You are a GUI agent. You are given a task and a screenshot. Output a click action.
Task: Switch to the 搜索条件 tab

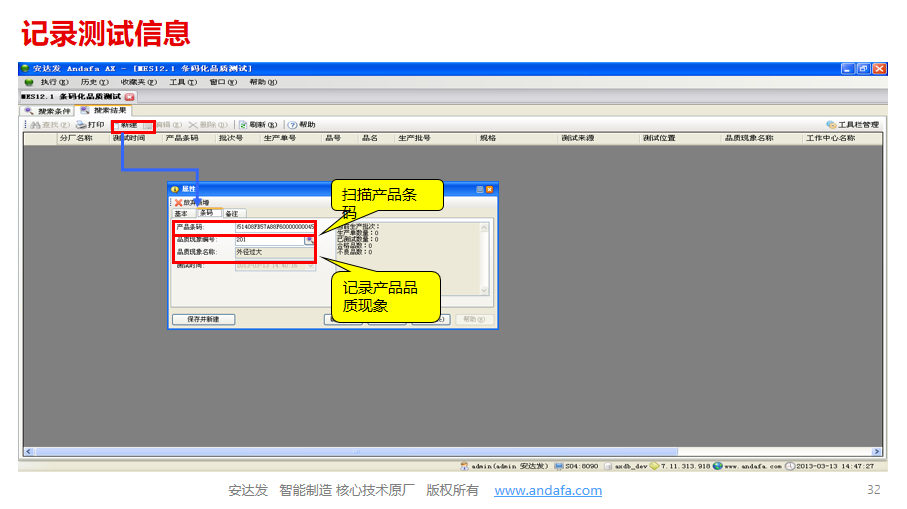(48, 111)
